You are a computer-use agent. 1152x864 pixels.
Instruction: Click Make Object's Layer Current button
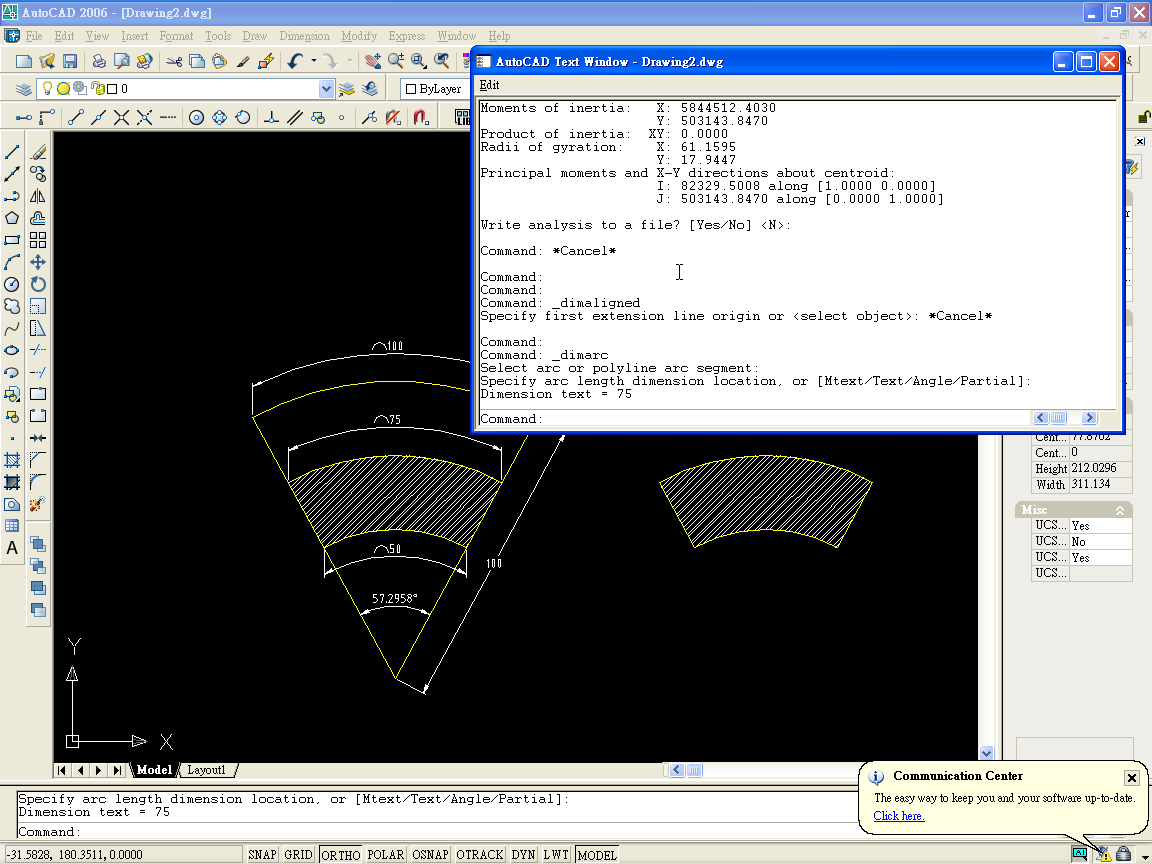point(347,89)
